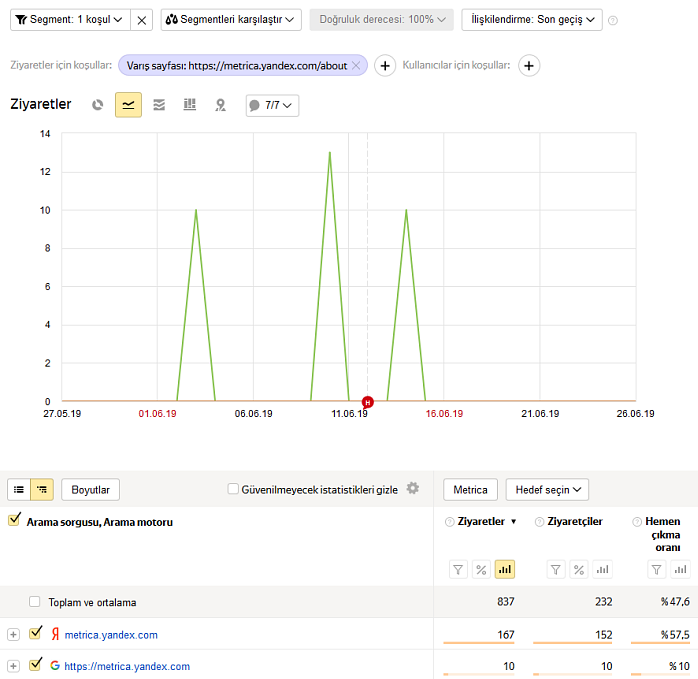The image size is (698, 679).
Task: Toggle the Arama sorgusu, Arama motoru checkbox
Action: tap(14, 520)
